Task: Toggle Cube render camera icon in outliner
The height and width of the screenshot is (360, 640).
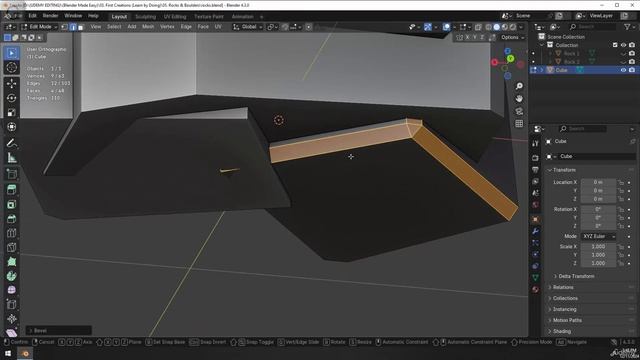Action: tap(632, 70)
